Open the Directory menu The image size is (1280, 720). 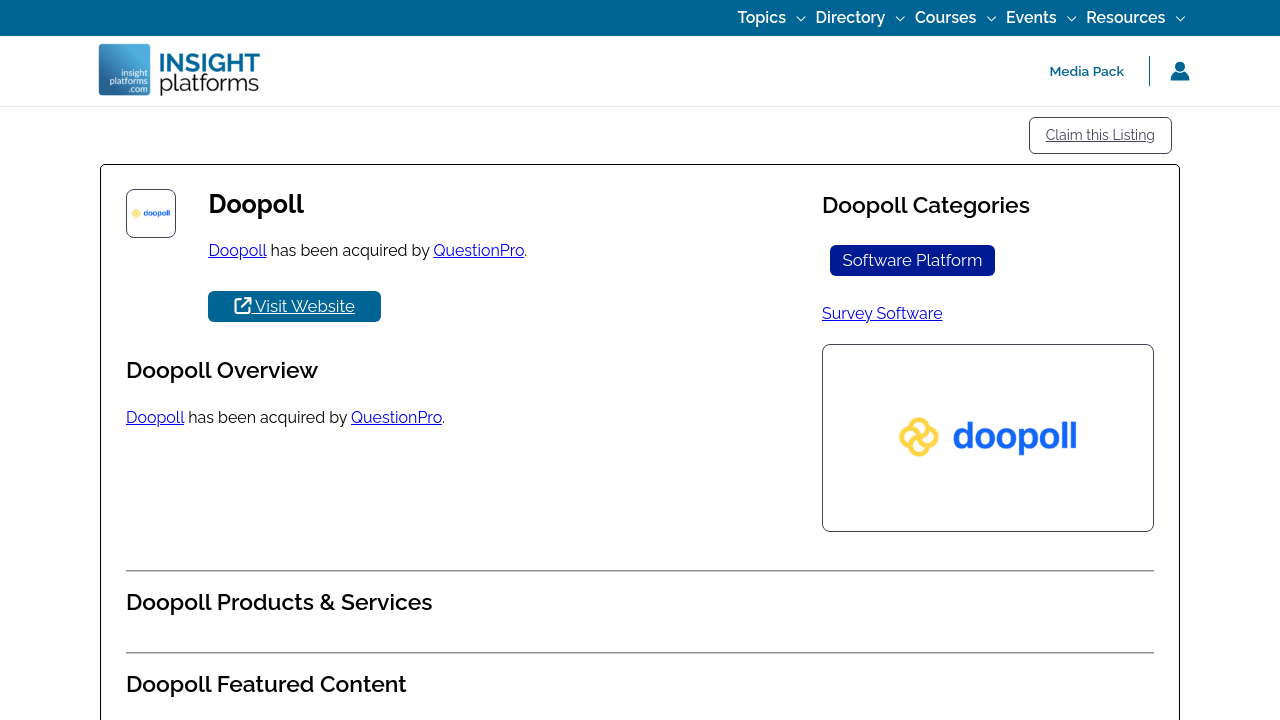pyautogui.click(x=850, y=18)
